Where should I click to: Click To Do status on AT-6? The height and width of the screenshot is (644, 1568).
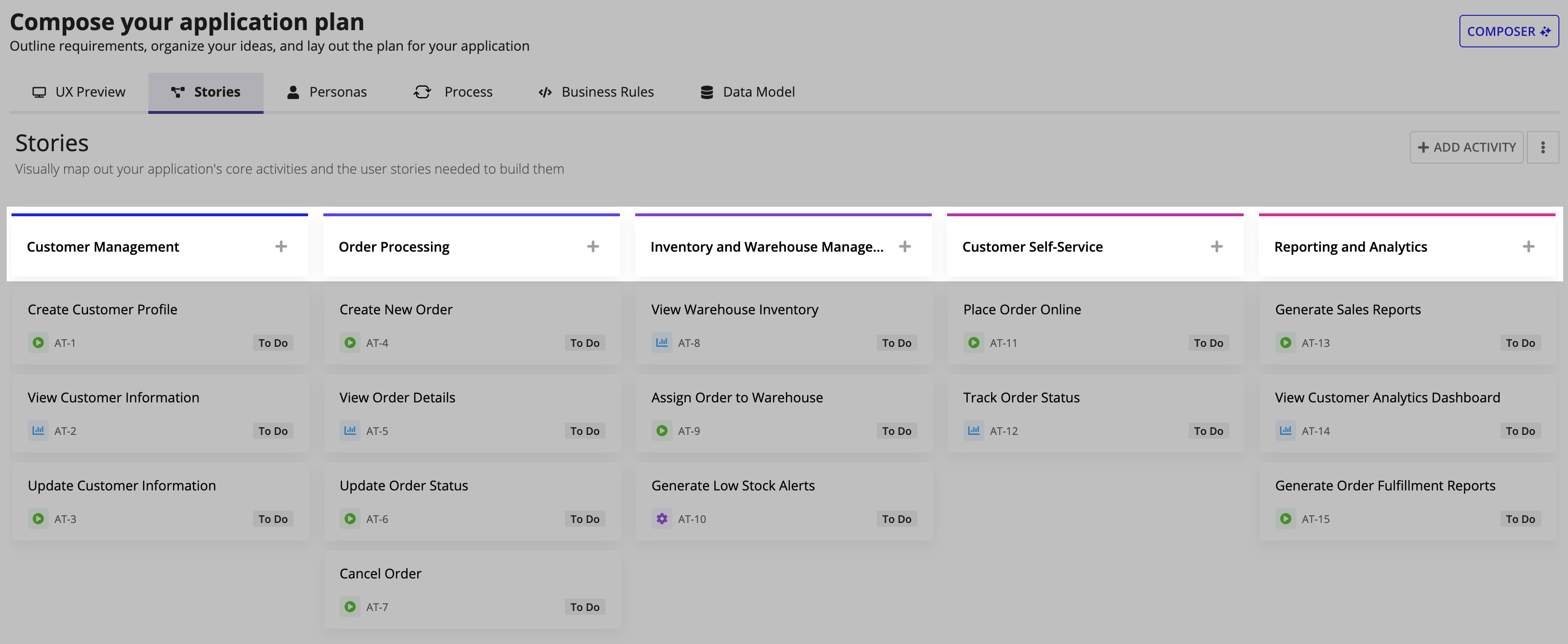585,519
